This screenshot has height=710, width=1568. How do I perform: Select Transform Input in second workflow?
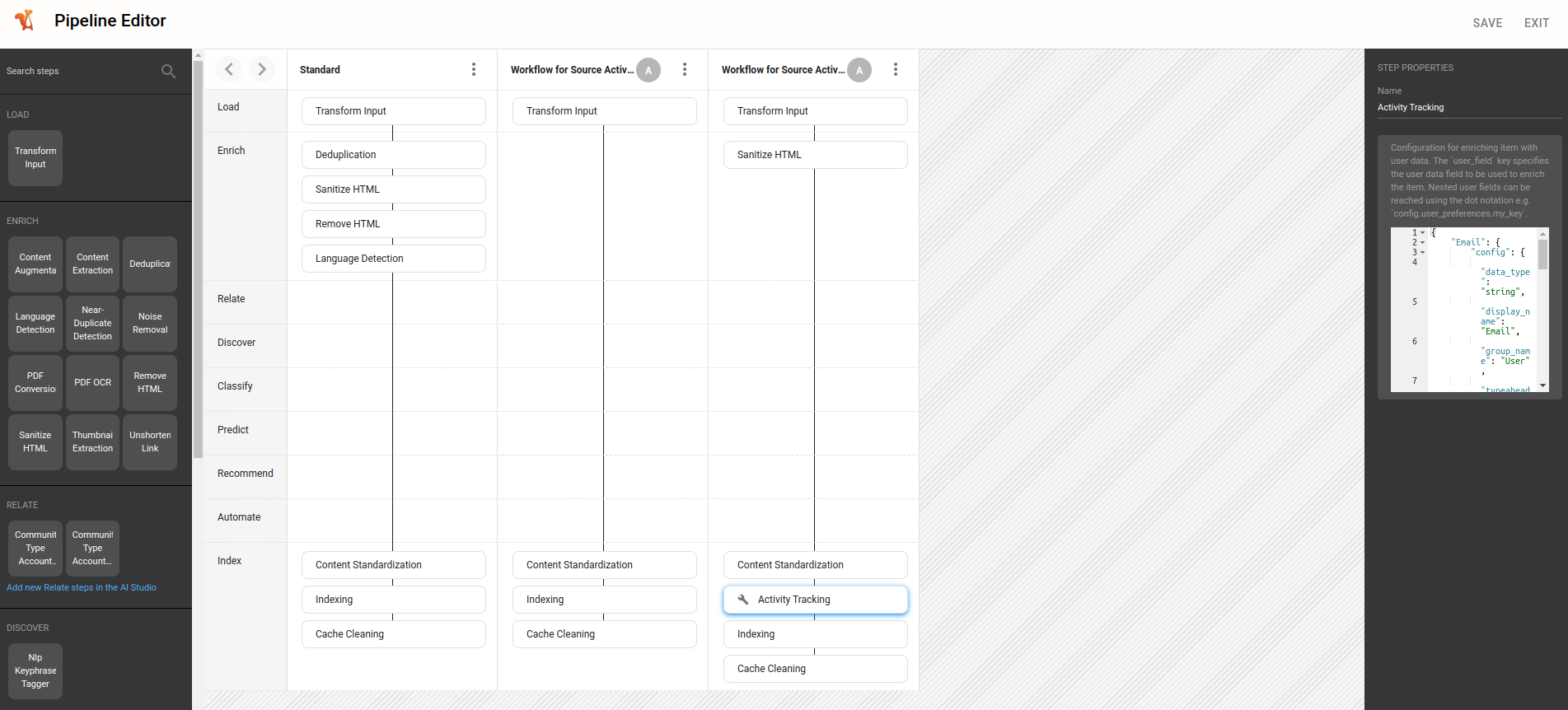tap(605, 111)
